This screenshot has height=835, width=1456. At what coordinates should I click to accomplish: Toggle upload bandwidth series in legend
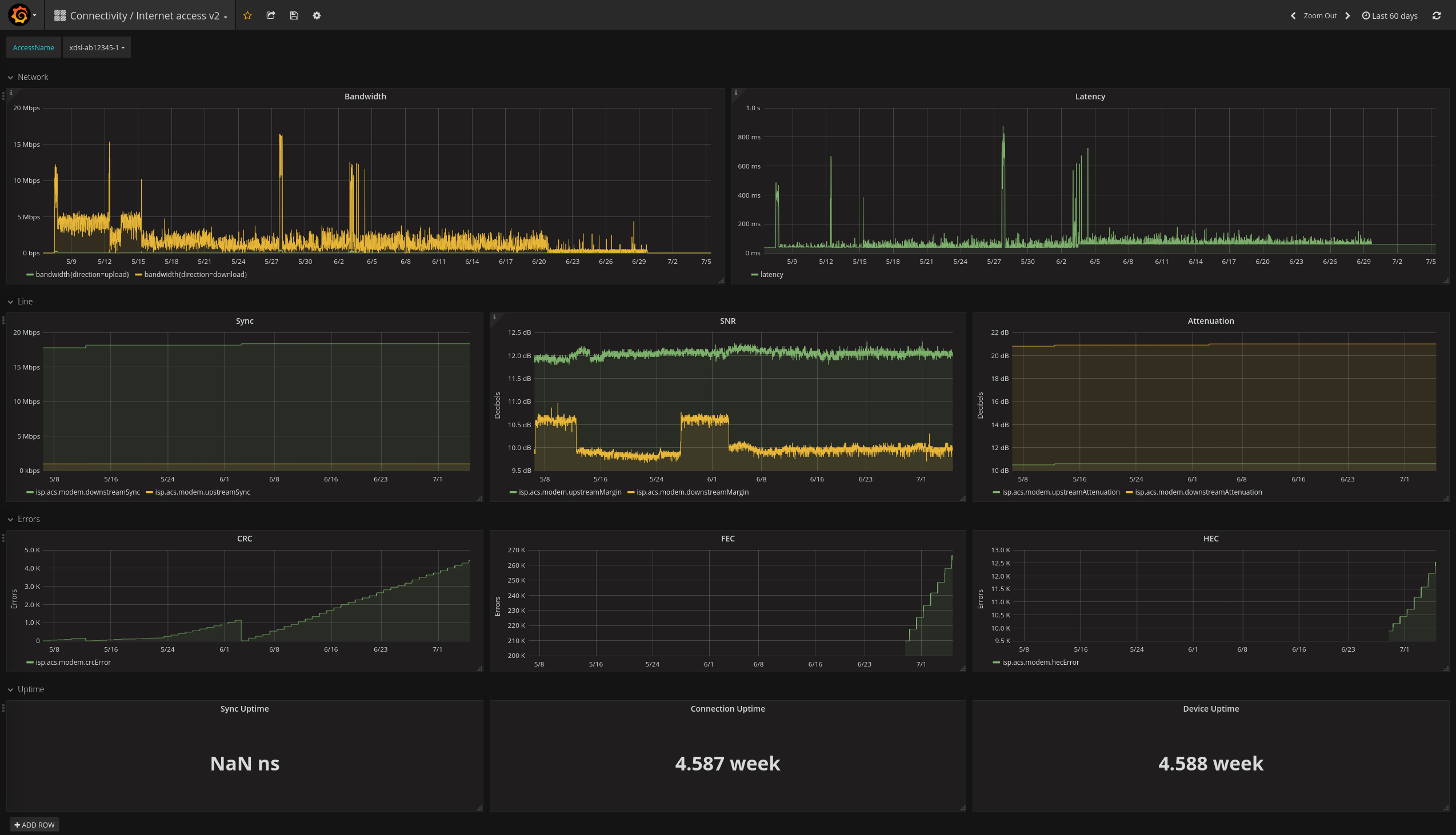click(x=82, y=275)
